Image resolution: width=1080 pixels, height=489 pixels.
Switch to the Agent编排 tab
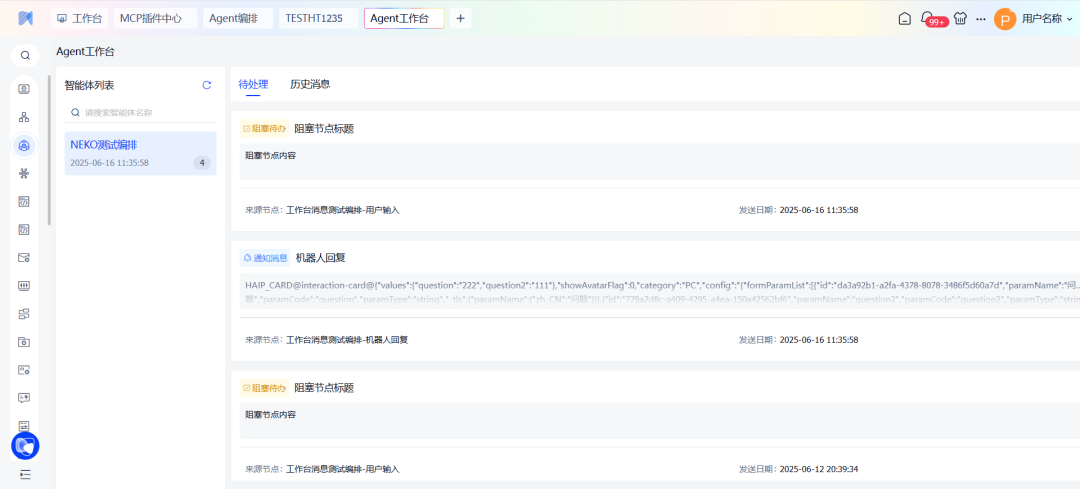pyautogui.click(x=233, y=18)
